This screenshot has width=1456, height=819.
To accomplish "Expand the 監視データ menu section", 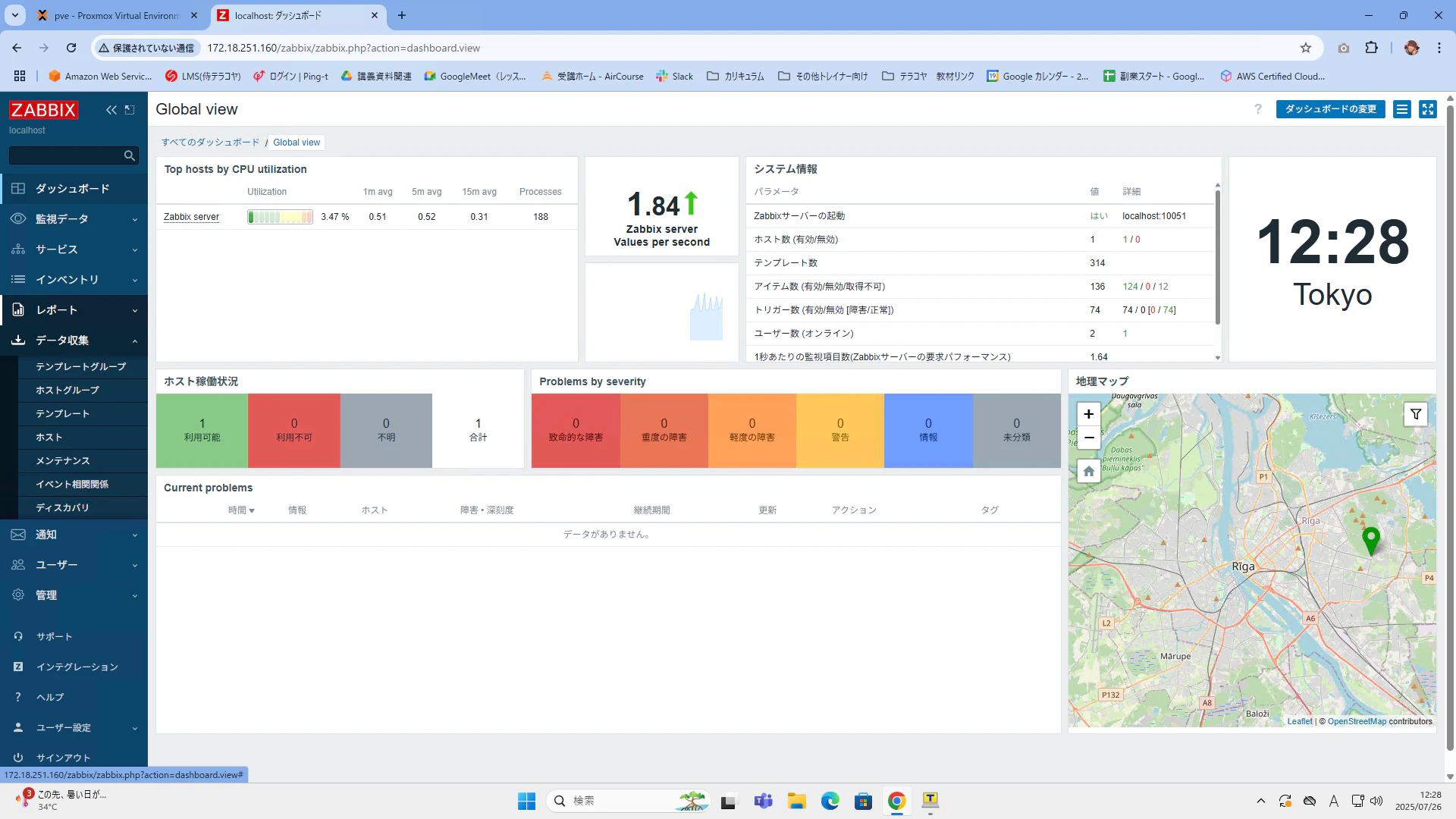I will tap(74, 219).
